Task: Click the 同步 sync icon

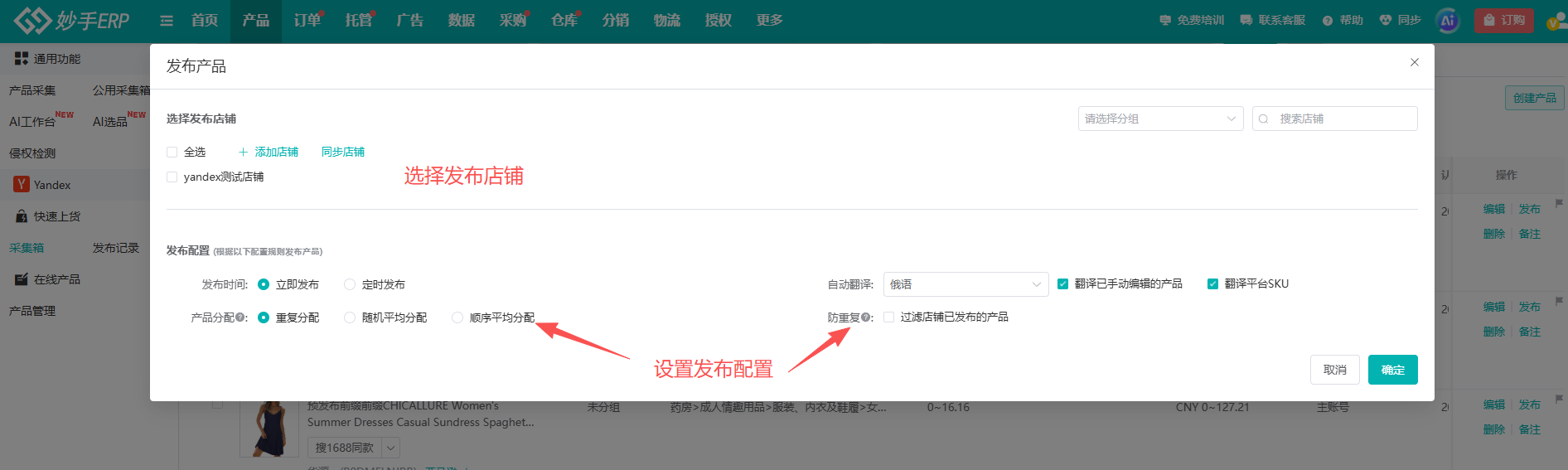Action: coord(1385,20)
